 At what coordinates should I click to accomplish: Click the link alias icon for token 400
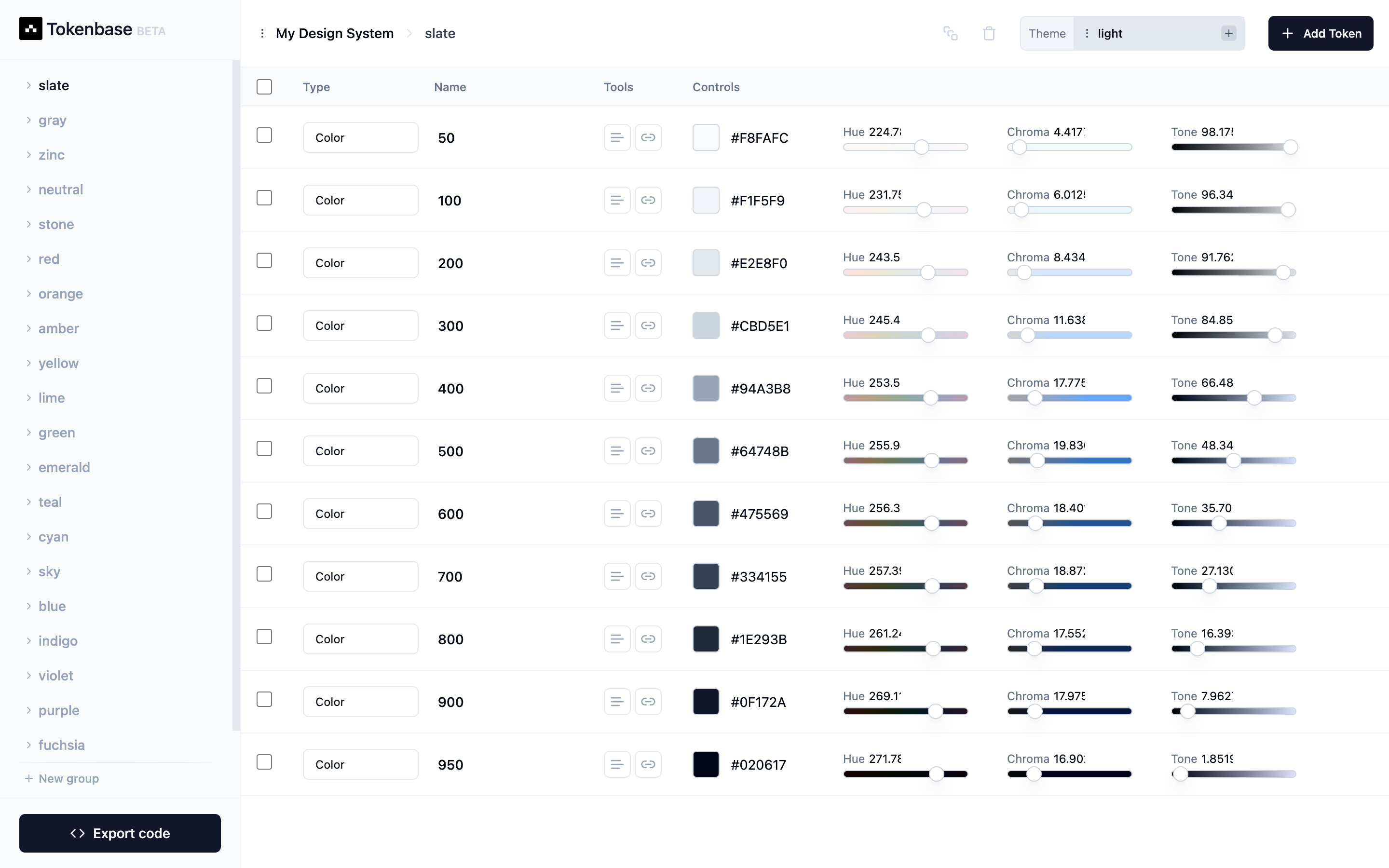[x=648, y=388]
